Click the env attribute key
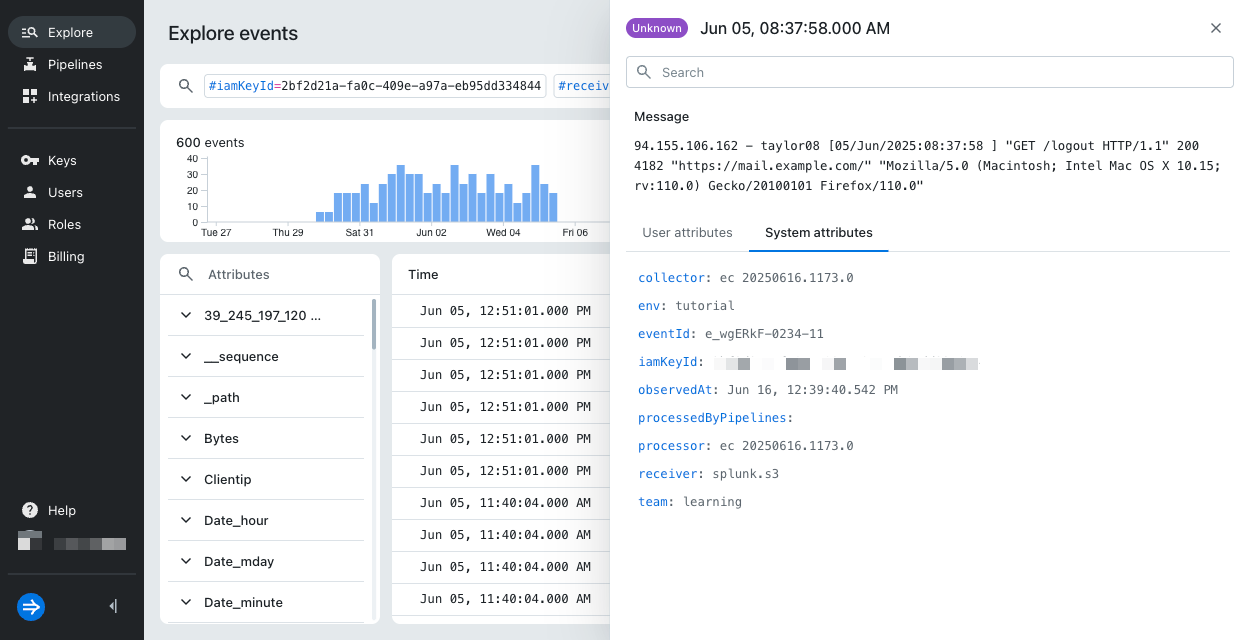 click(650, 305)
